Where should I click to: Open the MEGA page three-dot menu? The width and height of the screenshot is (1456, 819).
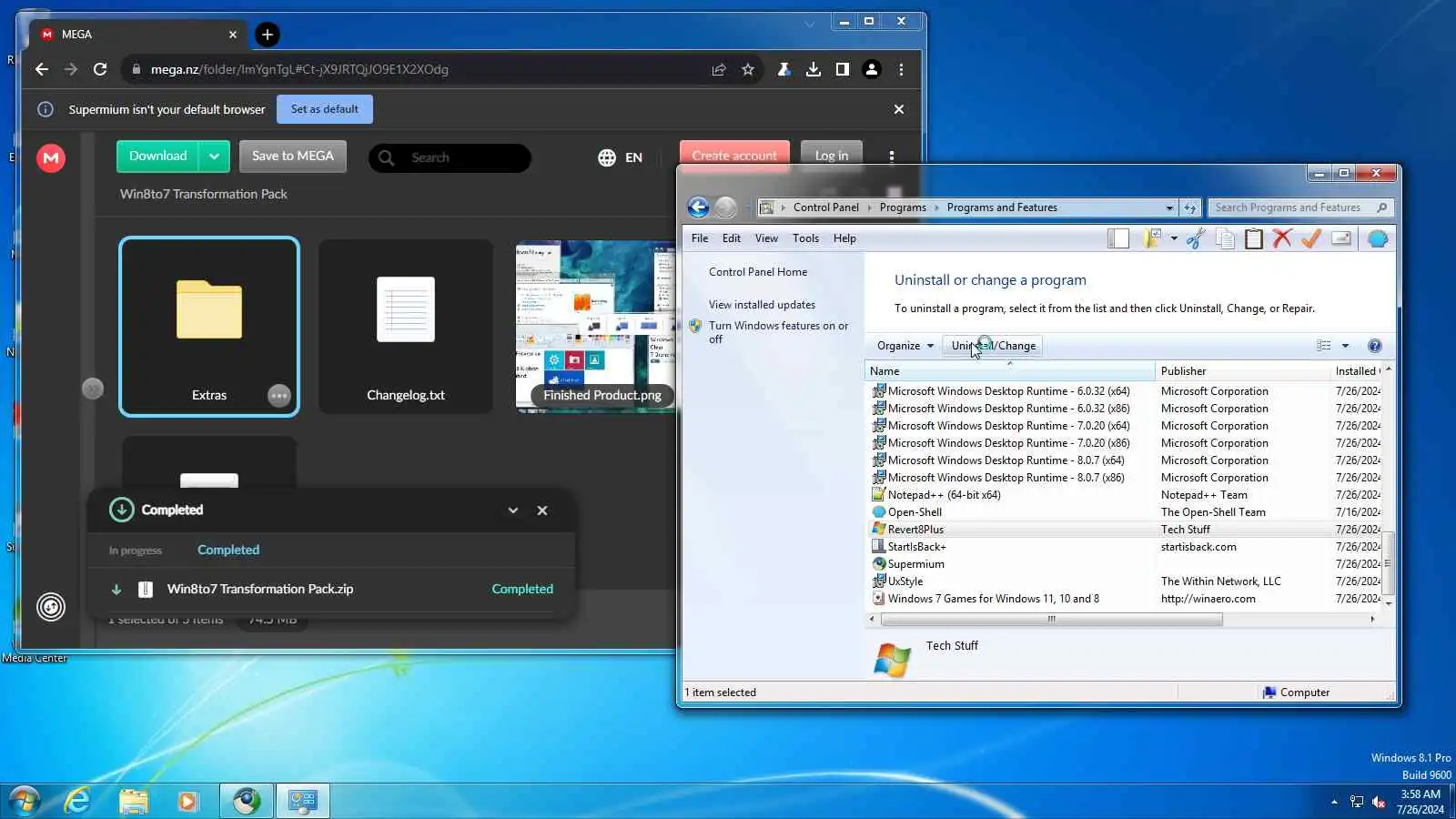point(892,157)
